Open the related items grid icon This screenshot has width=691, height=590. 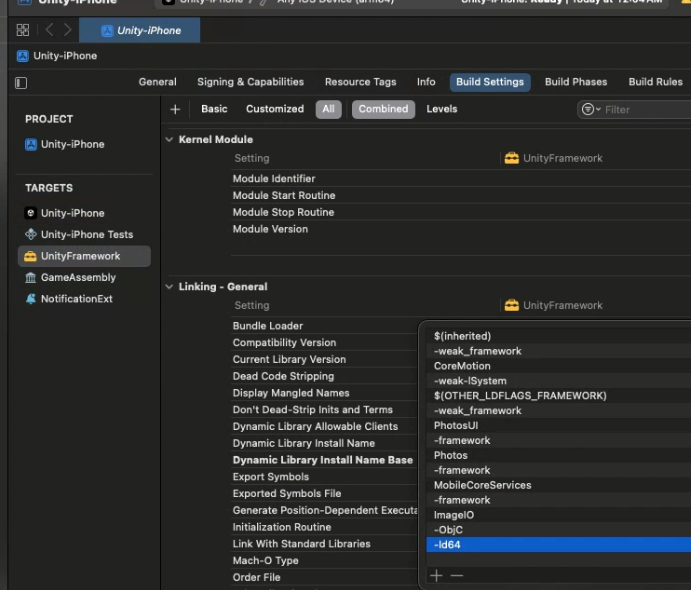tap(23, 30)
